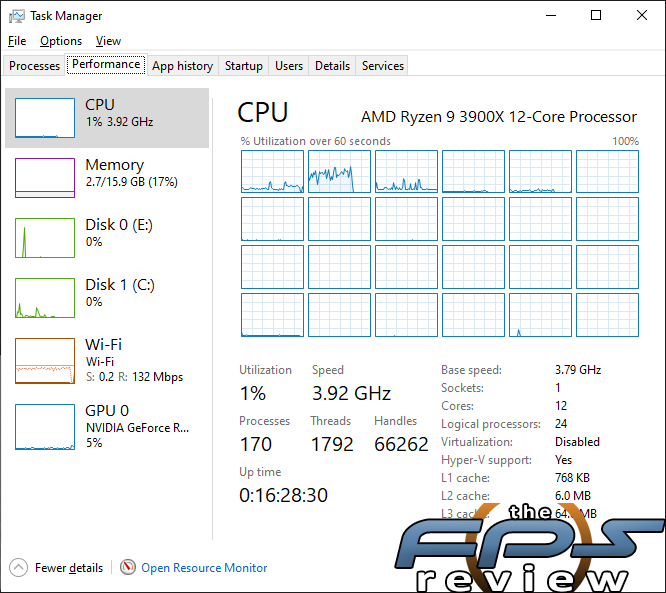Viewport: 666px width, 593px height.
Task: Click the first logical processor graph
Action: pos(272,171)
